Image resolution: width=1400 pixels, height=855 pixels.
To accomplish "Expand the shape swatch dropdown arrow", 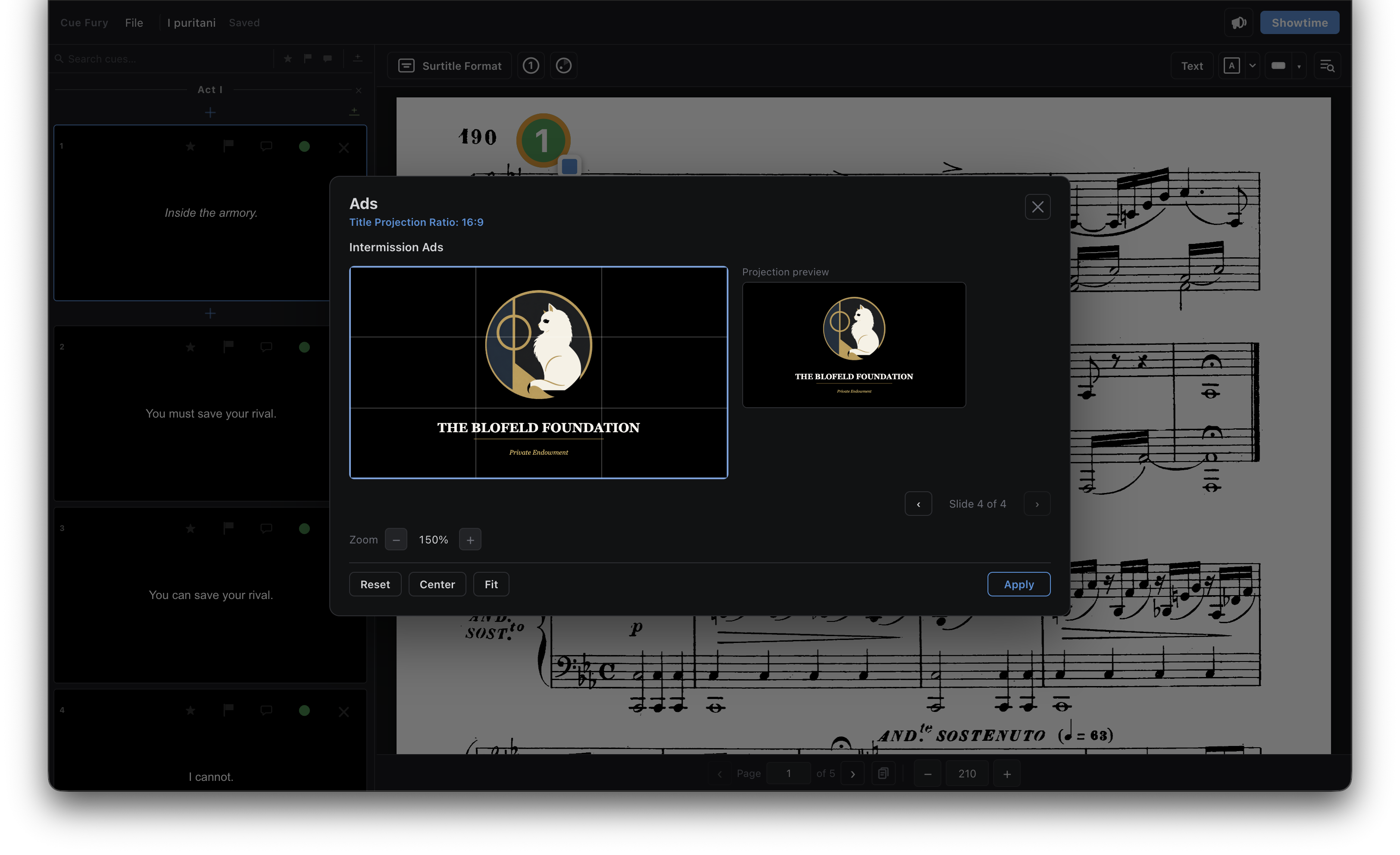I will pyautogui.click(x=1299, y=66).
